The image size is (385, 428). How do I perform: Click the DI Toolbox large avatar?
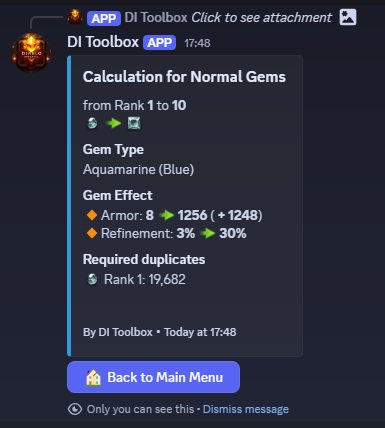(x=31, y=53)
